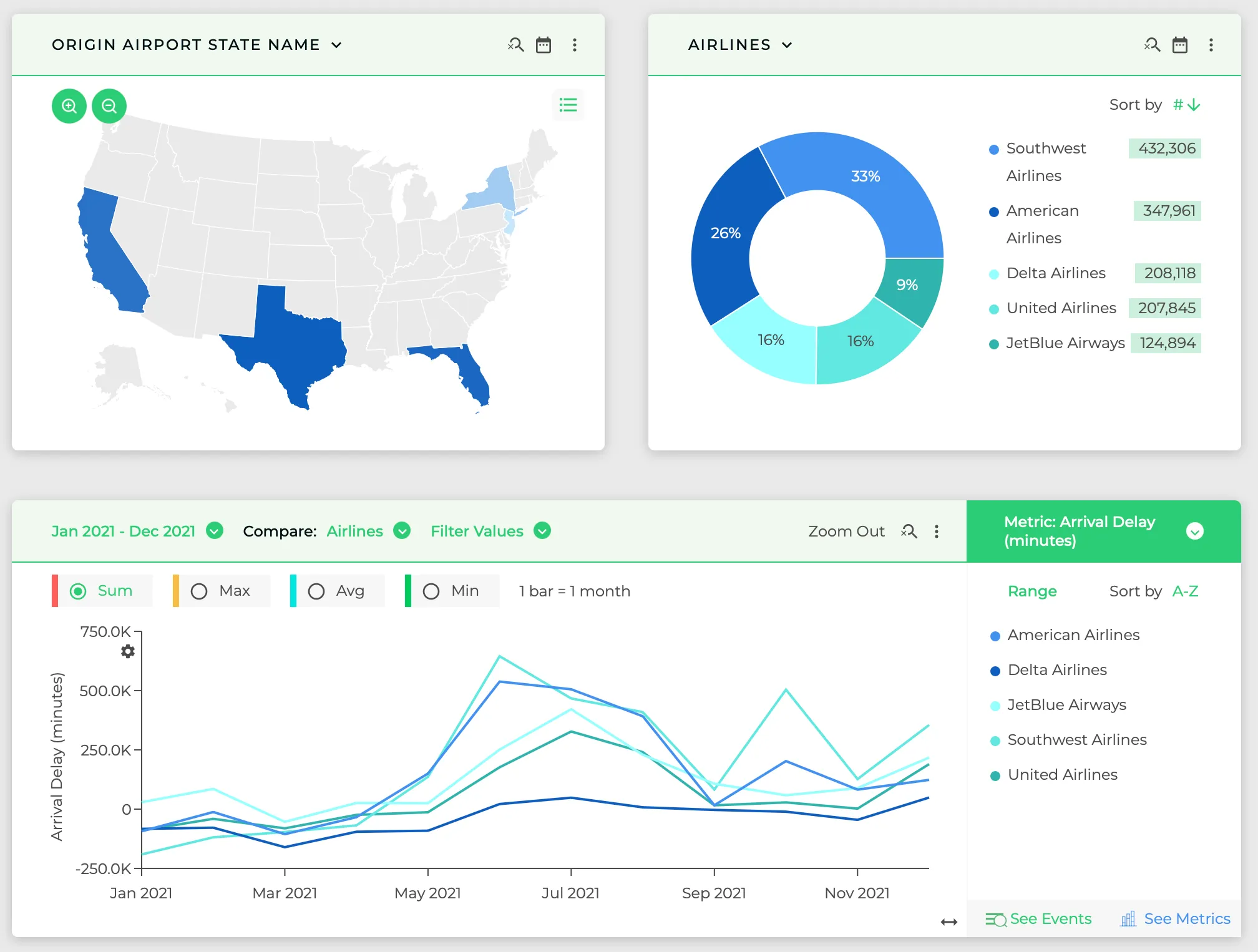Click the Delta Airlines 208,118 count
Viewport: 1258px width, 952px height.
coord(1168,273)
